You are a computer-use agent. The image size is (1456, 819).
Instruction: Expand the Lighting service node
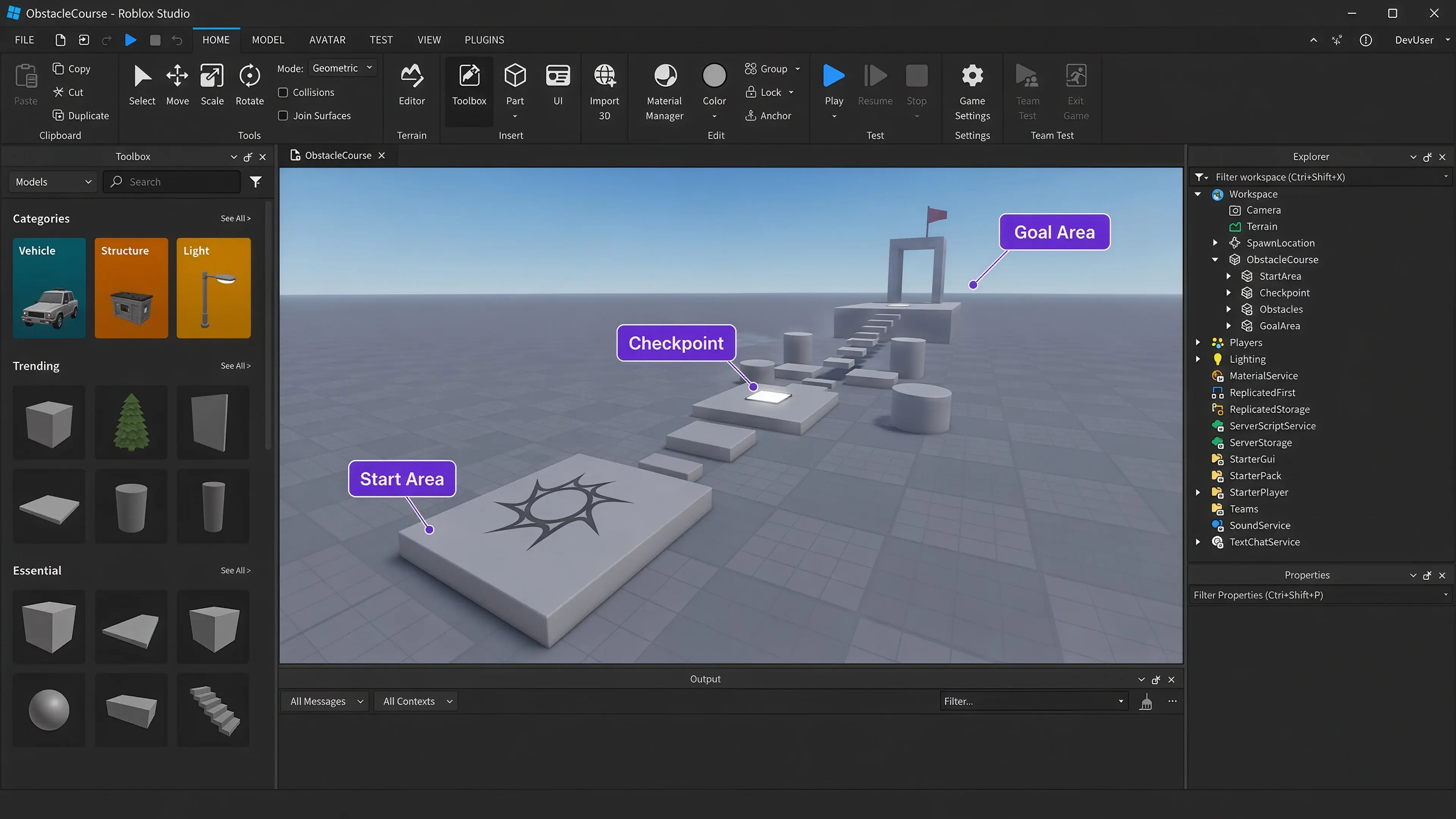[1198, 359]
